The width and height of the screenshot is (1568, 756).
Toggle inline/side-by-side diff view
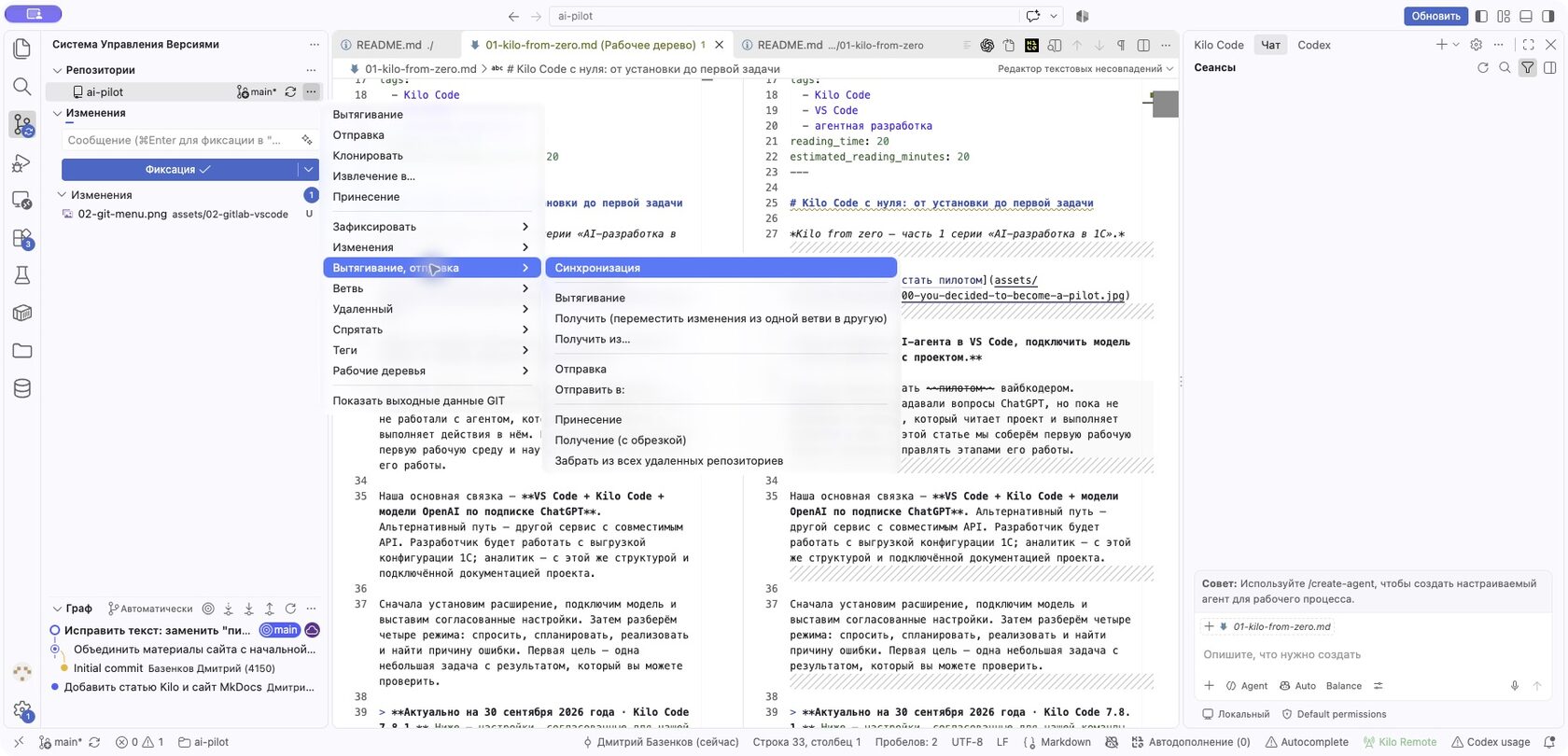[x=1143, y=45]
